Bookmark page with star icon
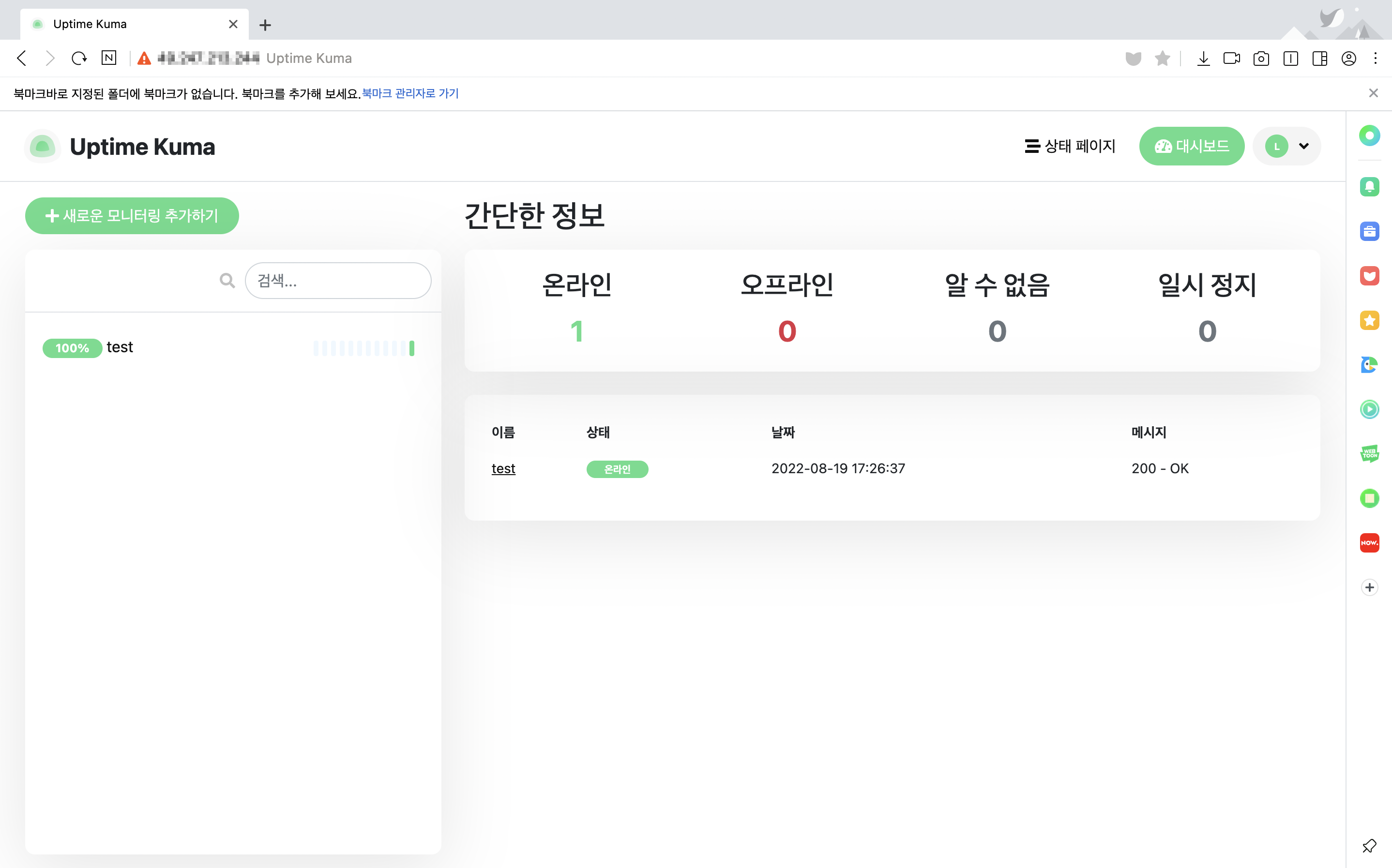Screen dimensions: 1392x868 (1162, 59)
